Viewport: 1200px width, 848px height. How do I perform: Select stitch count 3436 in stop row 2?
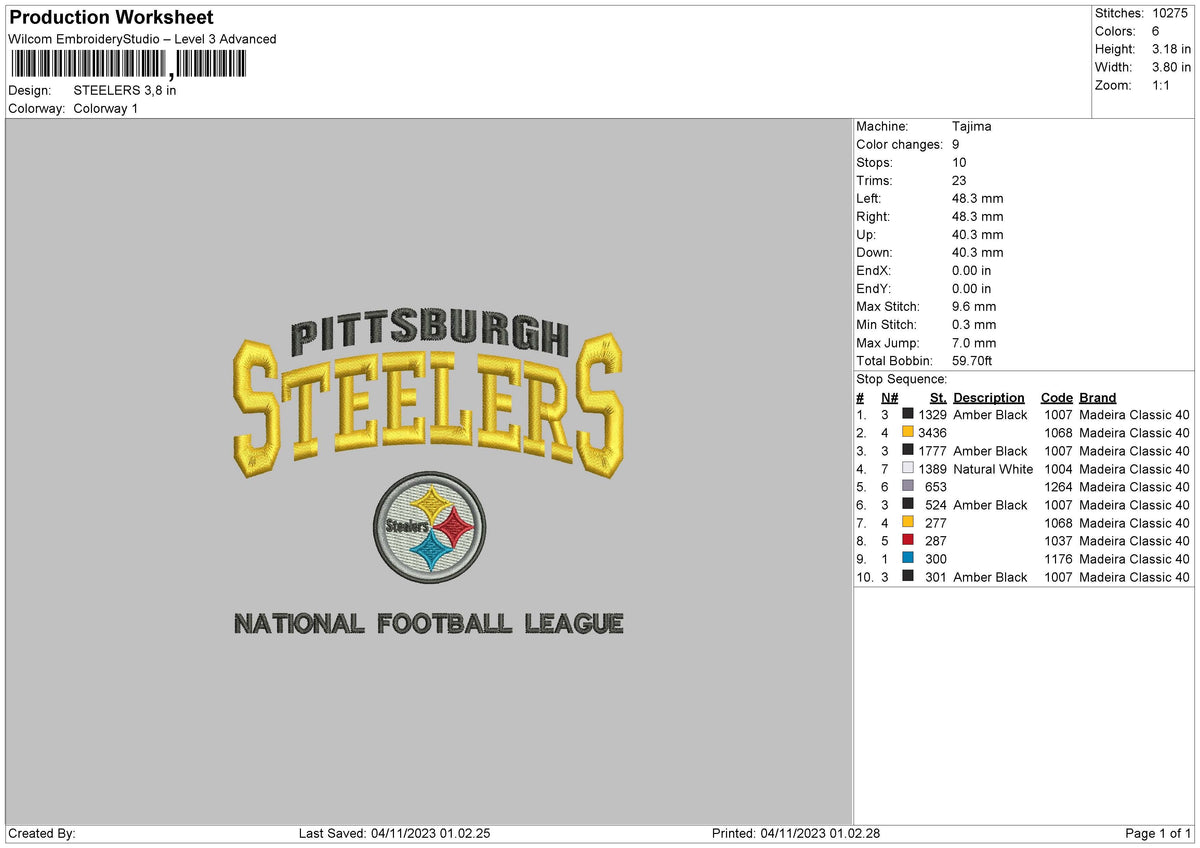(x=932, y=432)
